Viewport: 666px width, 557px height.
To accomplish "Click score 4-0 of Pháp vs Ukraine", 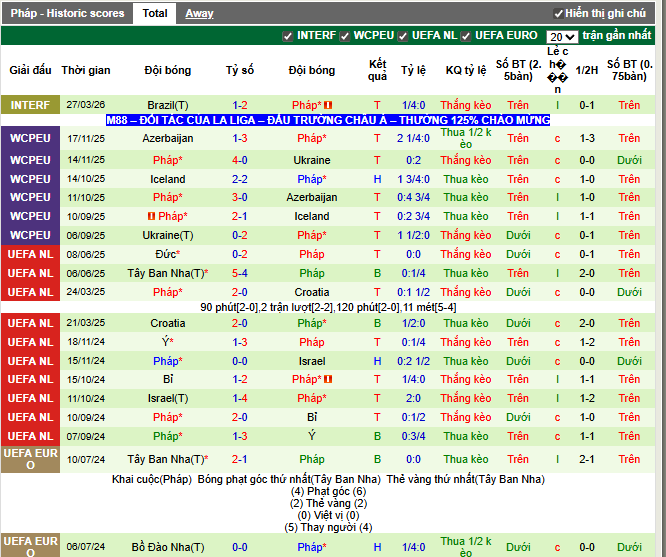I will (240, 160).
